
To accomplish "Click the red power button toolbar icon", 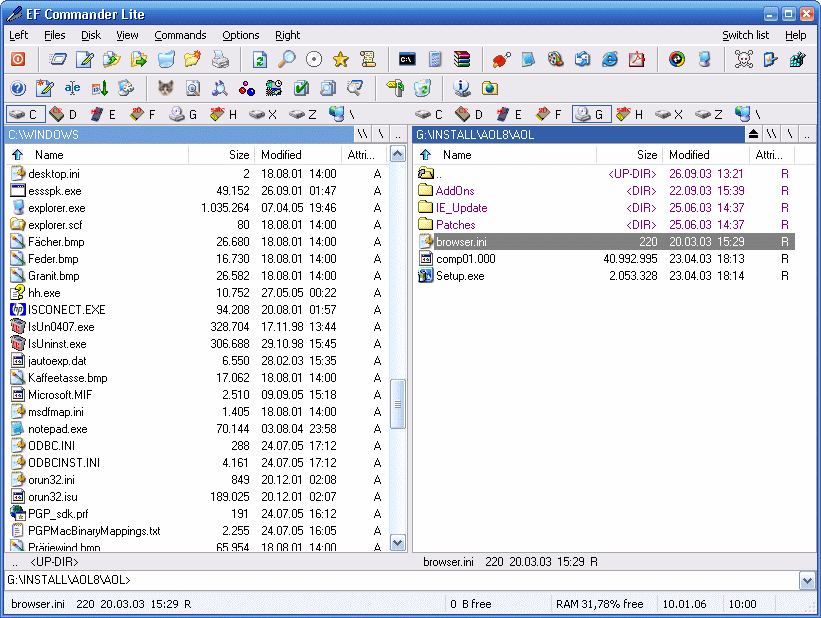I will click(18, 59).
